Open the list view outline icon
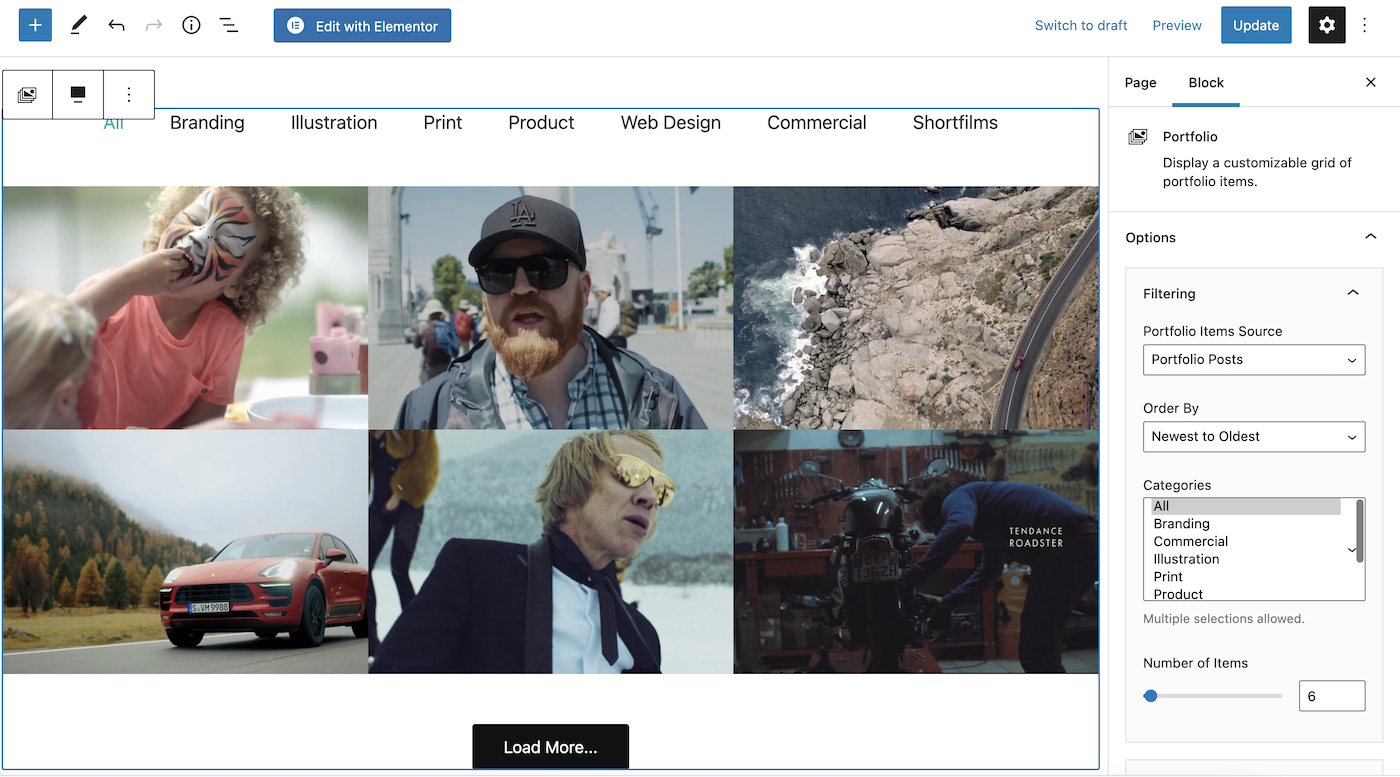Screen dimensions: 1400x777 [x=229, y=25]
